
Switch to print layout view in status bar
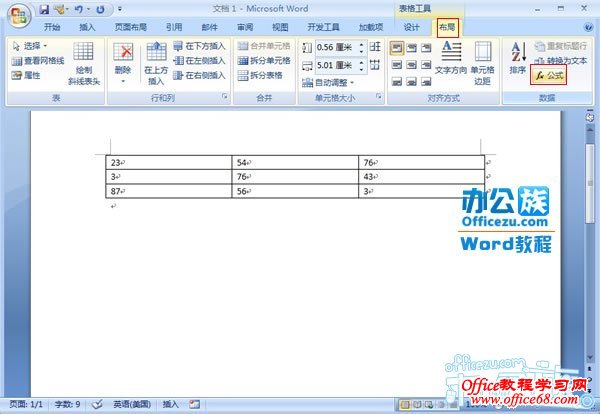click(405, 404)
